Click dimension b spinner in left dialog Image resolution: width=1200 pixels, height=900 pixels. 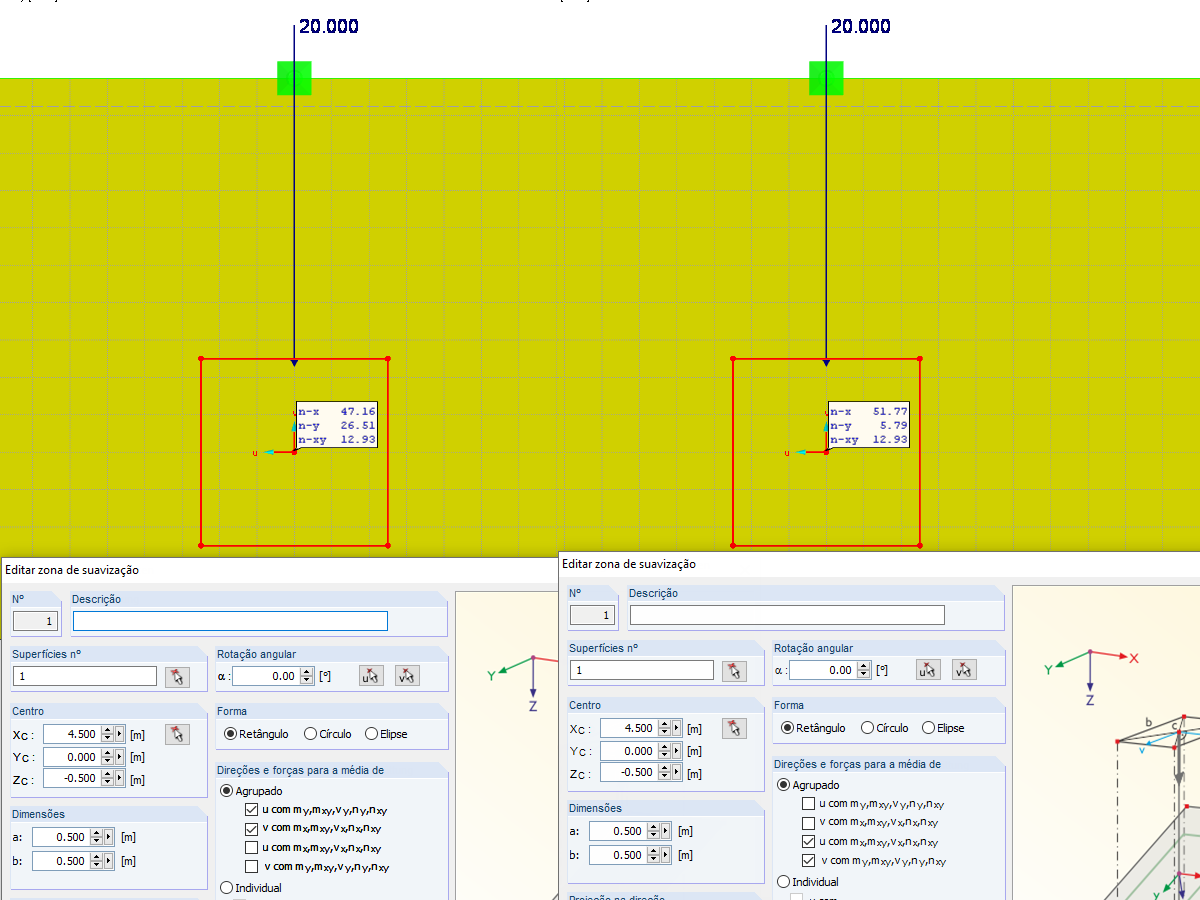(98, 861)
